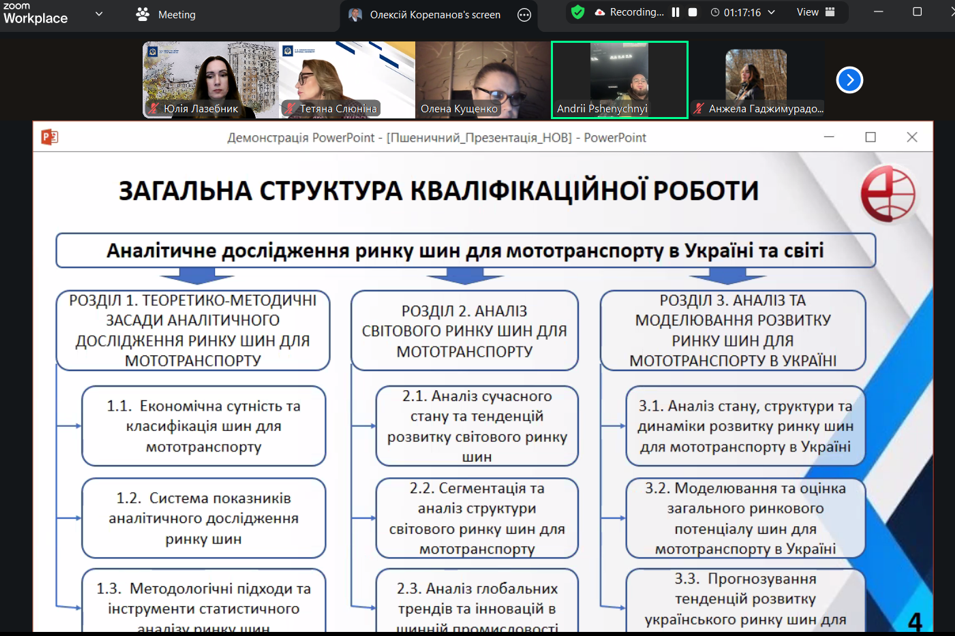
Task: Expand the meeting timer dropdown
Action: pos(771,13)
